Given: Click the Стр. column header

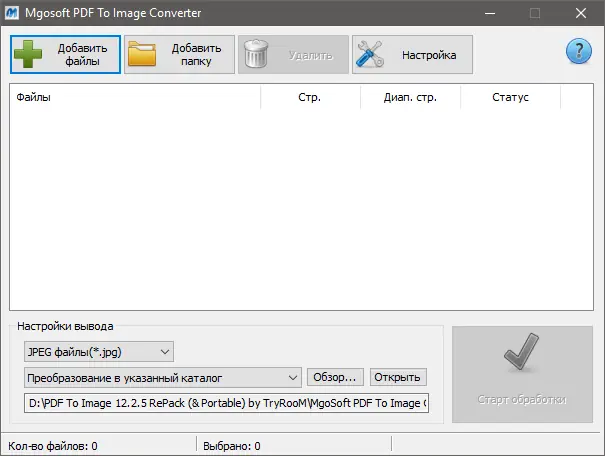Looking at the screenshot, I should 310,97.
